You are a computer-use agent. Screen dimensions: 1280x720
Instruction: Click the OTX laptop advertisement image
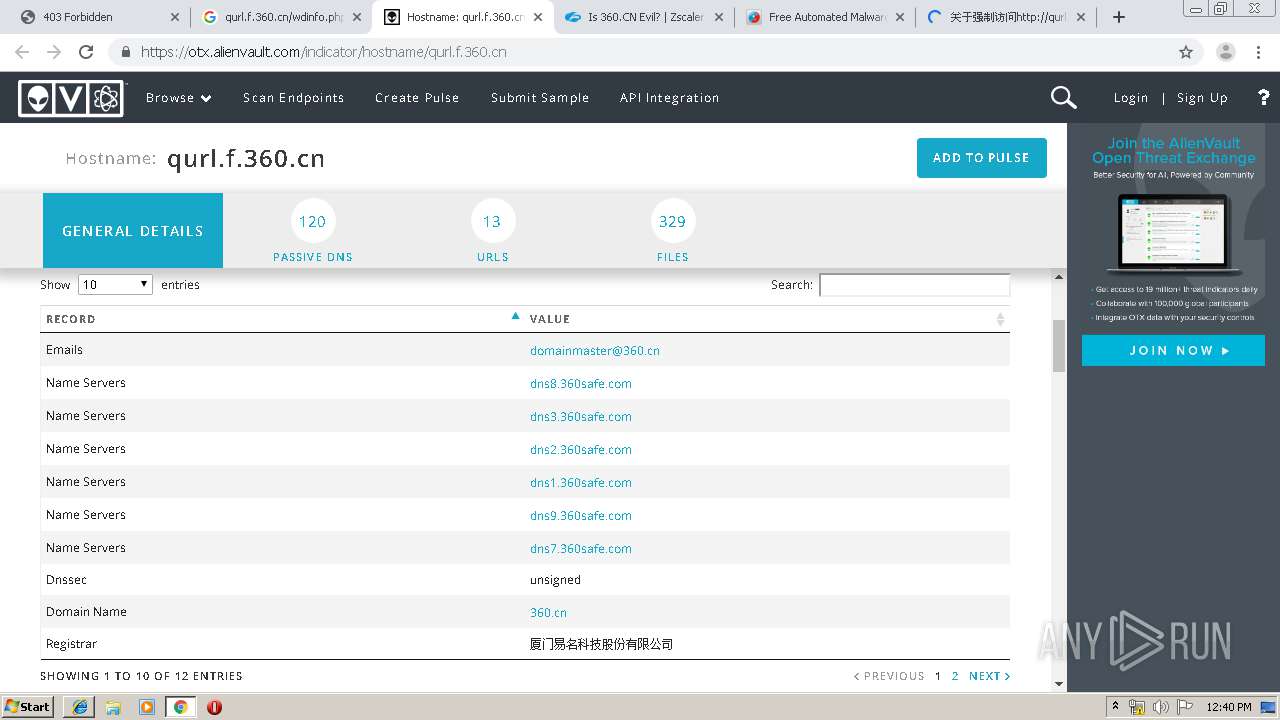pyautogui.click(x=1173, y=234)
